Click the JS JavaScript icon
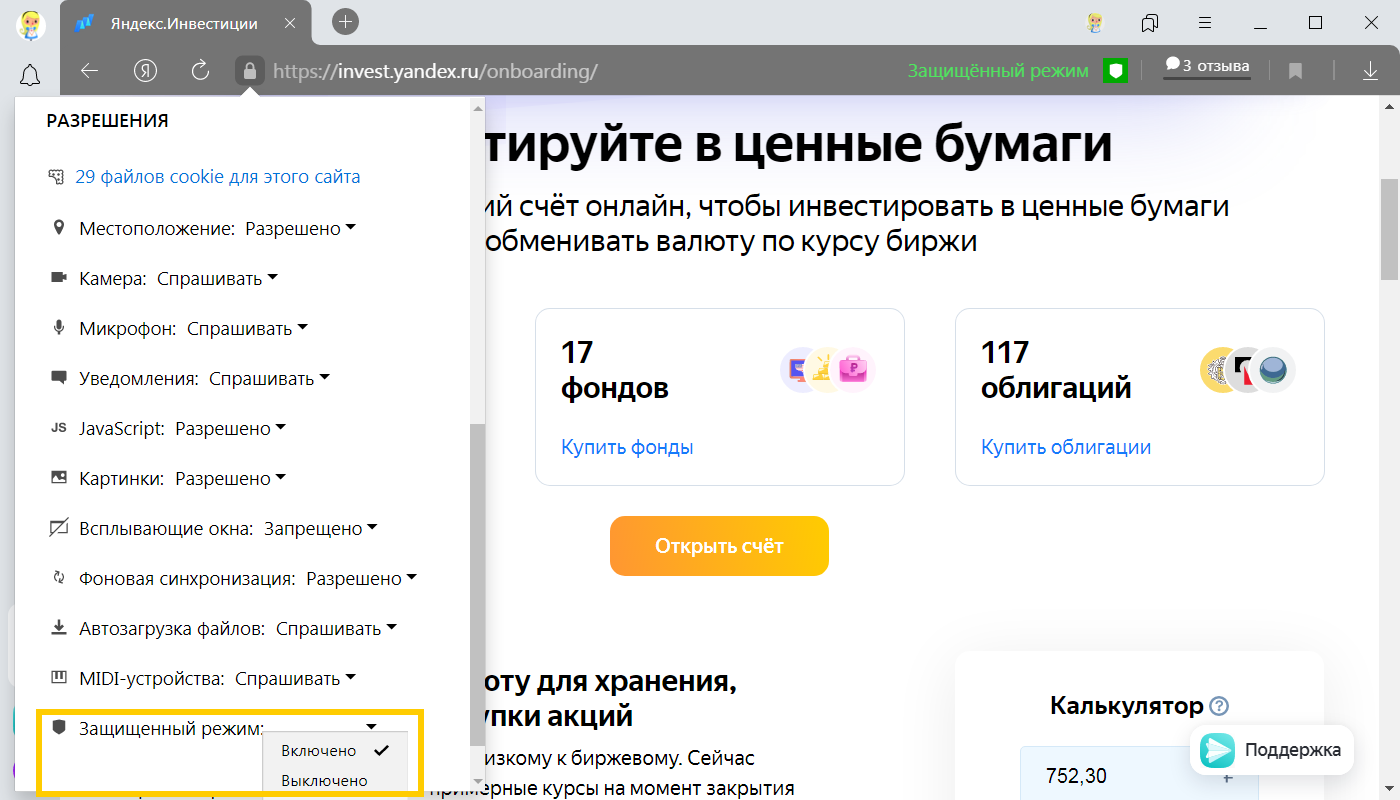This screenshot has width=1400, height=800. point(58,429)
